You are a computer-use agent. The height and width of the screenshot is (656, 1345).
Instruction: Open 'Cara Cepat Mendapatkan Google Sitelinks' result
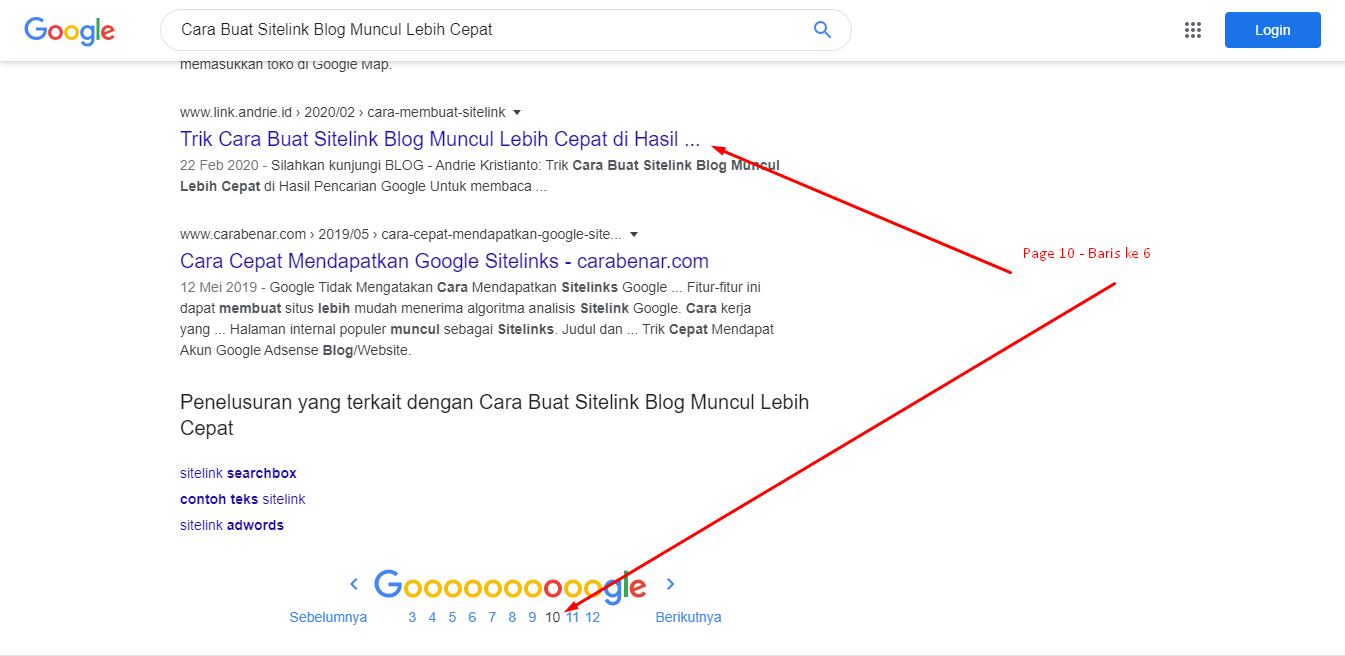[x=444, y=262]
